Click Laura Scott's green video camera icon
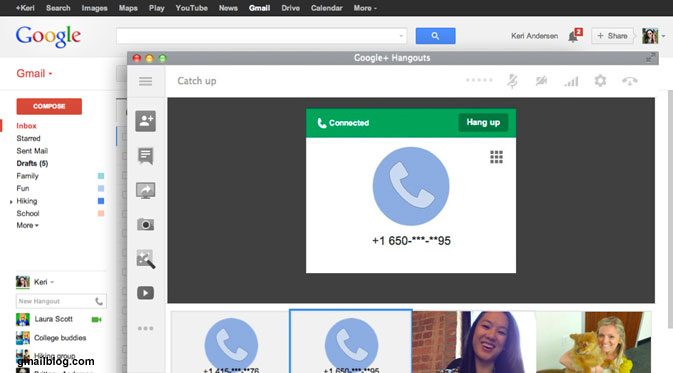Viewport: 673px width, 373px height. click(97, 319)
